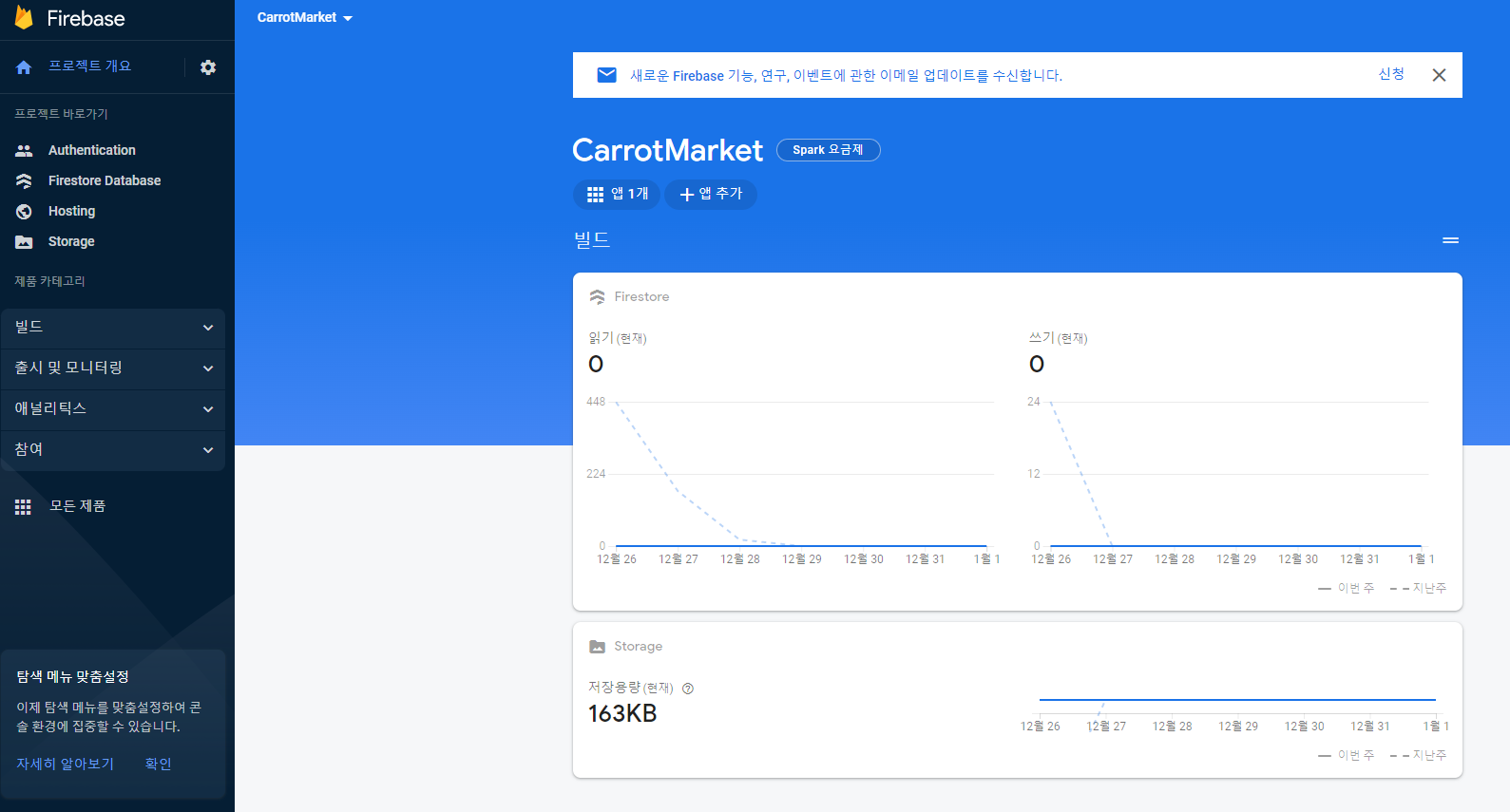Image resolution: width=1510 pixels, height=812 pixels.
Task: Click the reads line chart area
Action: pos(801,474)
